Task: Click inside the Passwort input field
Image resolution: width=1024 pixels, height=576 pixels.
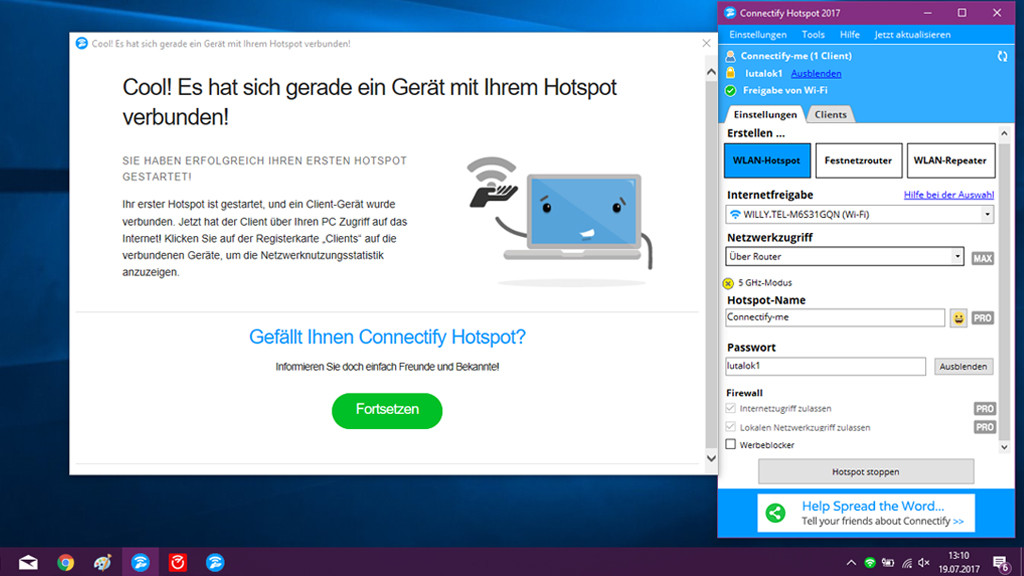Action: click(825, 366)
